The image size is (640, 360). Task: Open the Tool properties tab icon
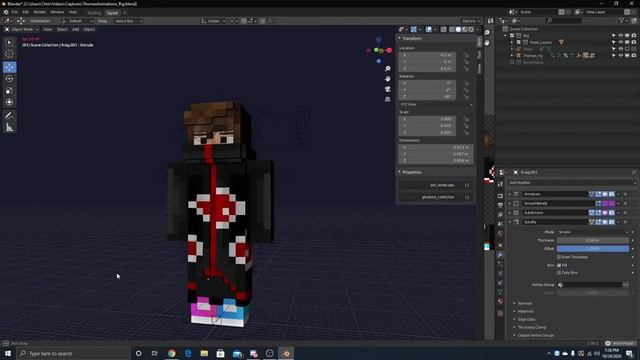coord(500,184)
